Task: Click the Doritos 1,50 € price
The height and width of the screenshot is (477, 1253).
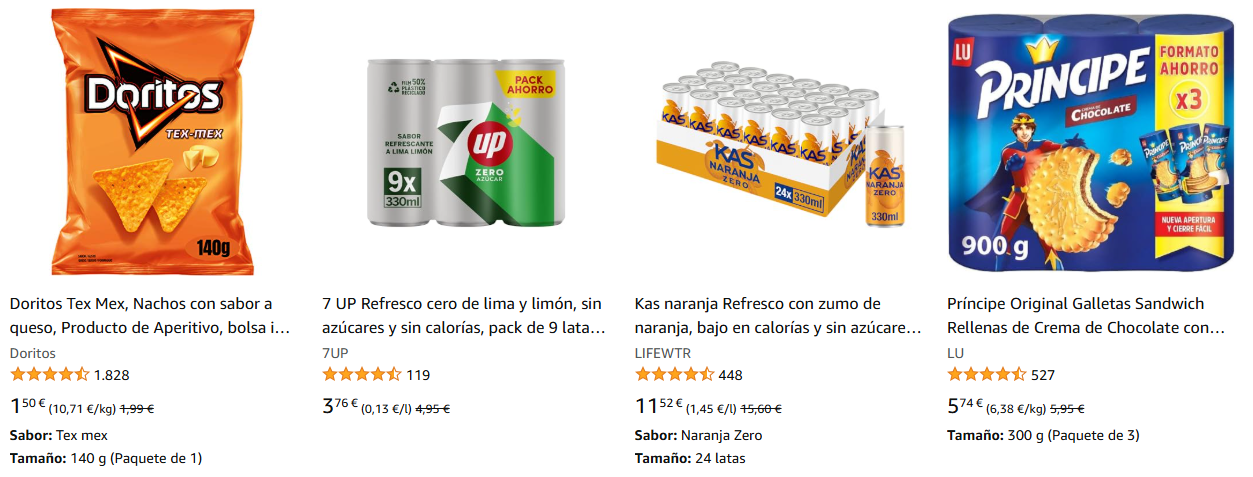Action: pos(27,406)
